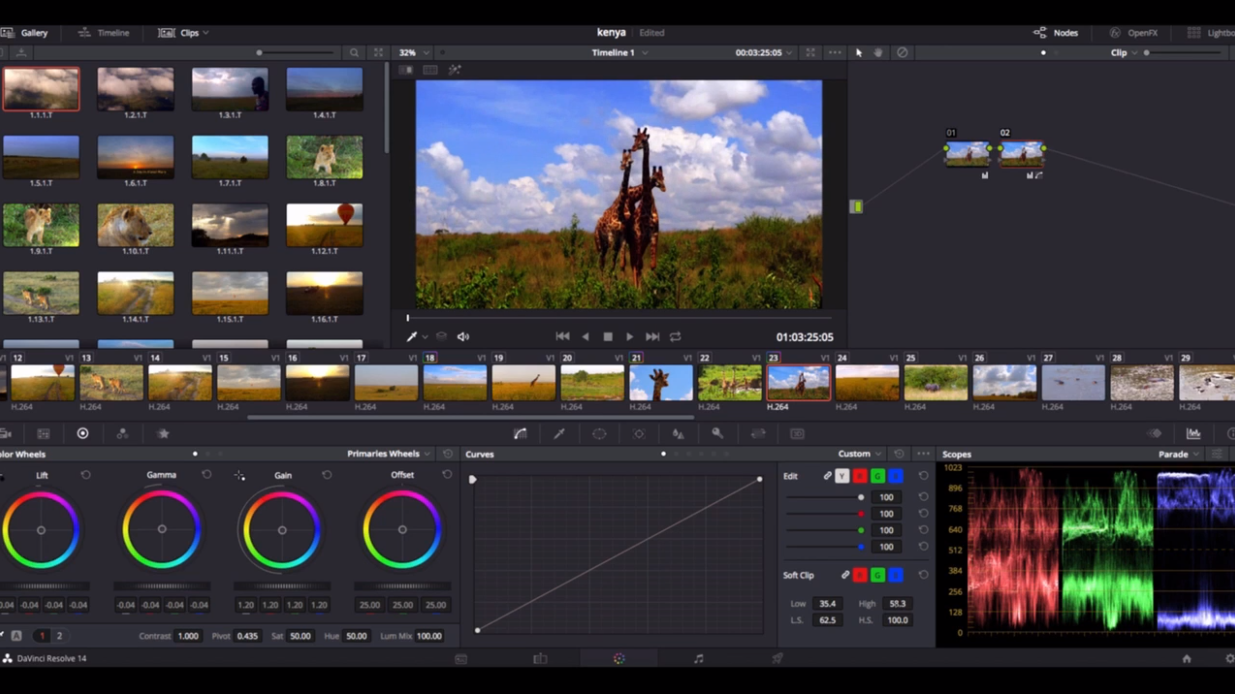Open the viewer three-dot options menu
Screen dimensions: 1235x694
coord(834,53)
